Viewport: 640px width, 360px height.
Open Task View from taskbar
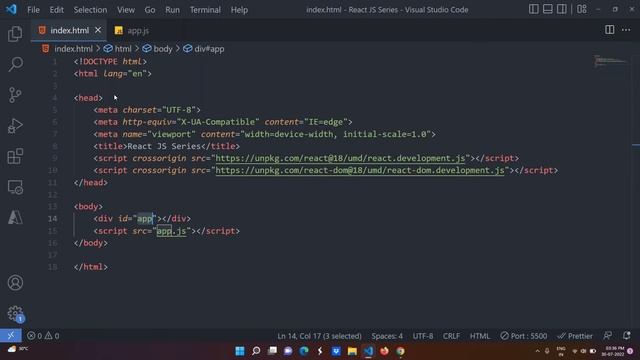point(272,351)
